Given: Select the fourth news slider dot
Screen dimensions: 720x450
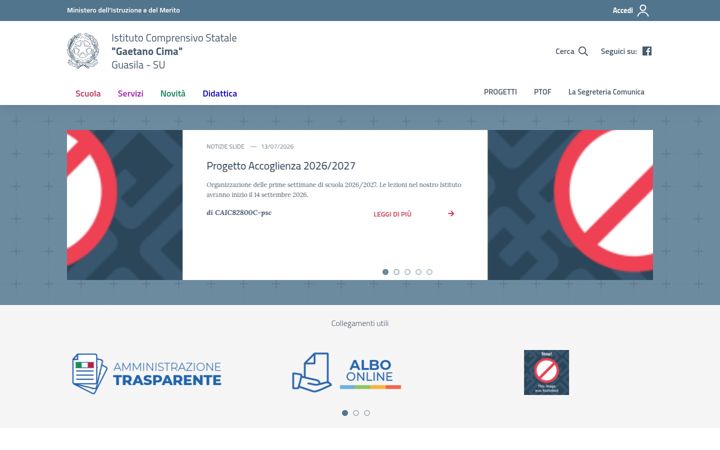Looking at the screenshot, I should tap(418, 272).
